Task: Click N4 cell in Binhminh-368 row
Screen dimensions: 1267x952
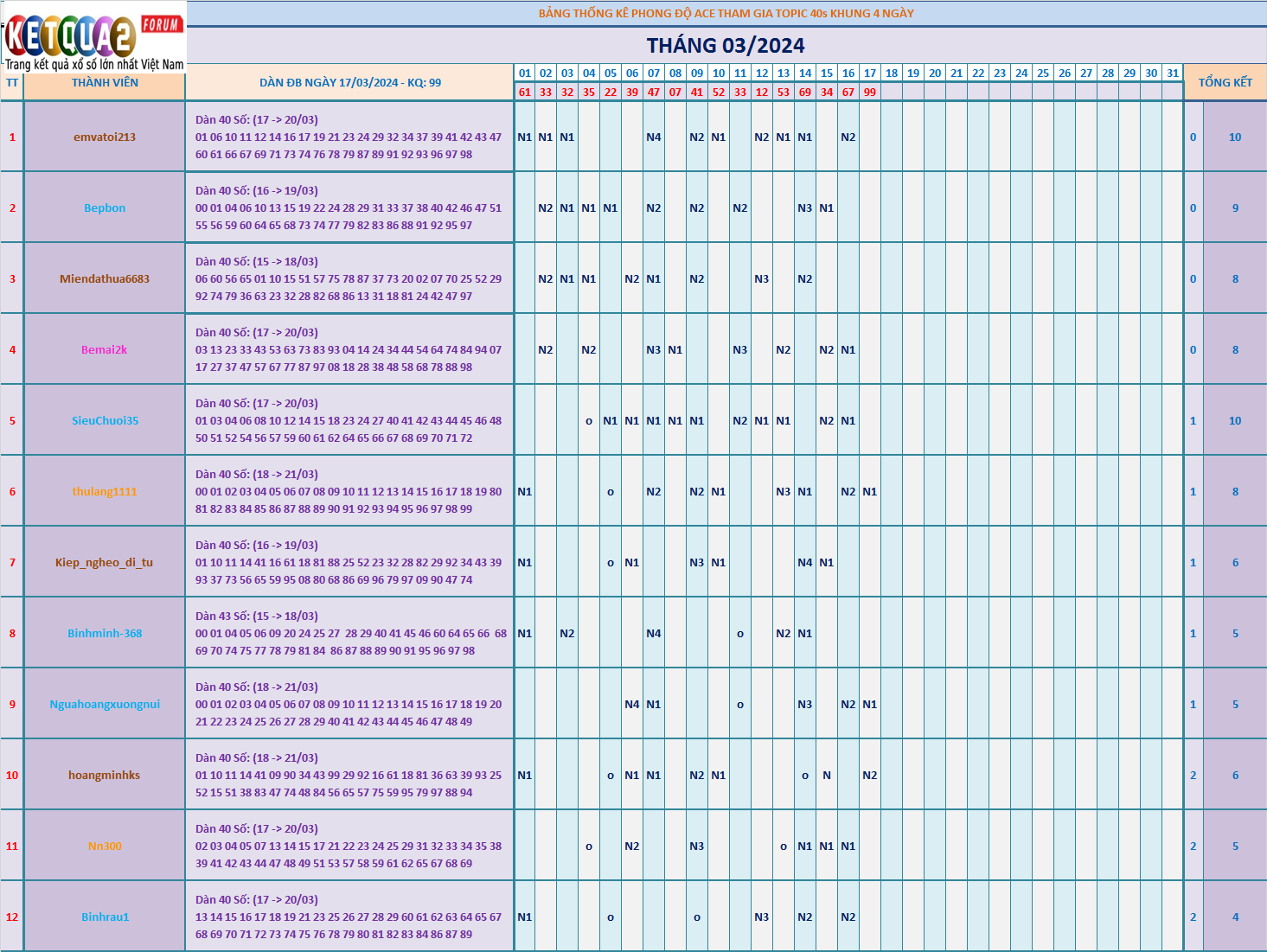Action: point(654,634)
